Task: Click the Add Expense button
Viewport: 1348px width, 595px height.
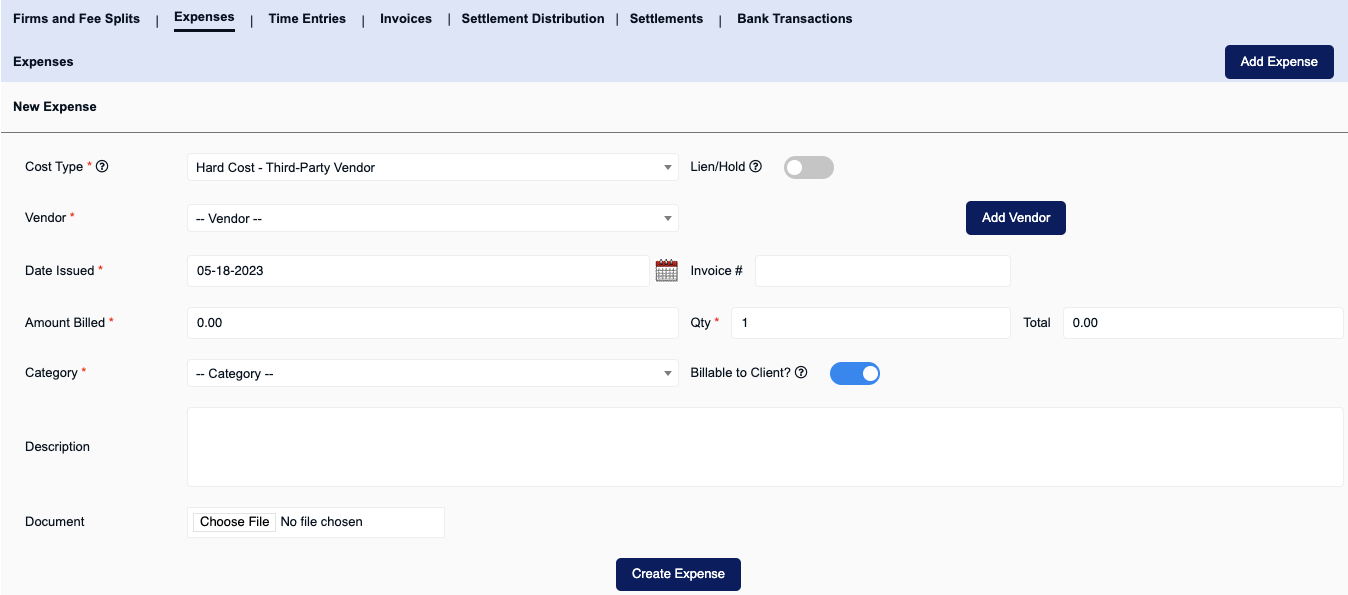Action: click(x=1279, y=62)
